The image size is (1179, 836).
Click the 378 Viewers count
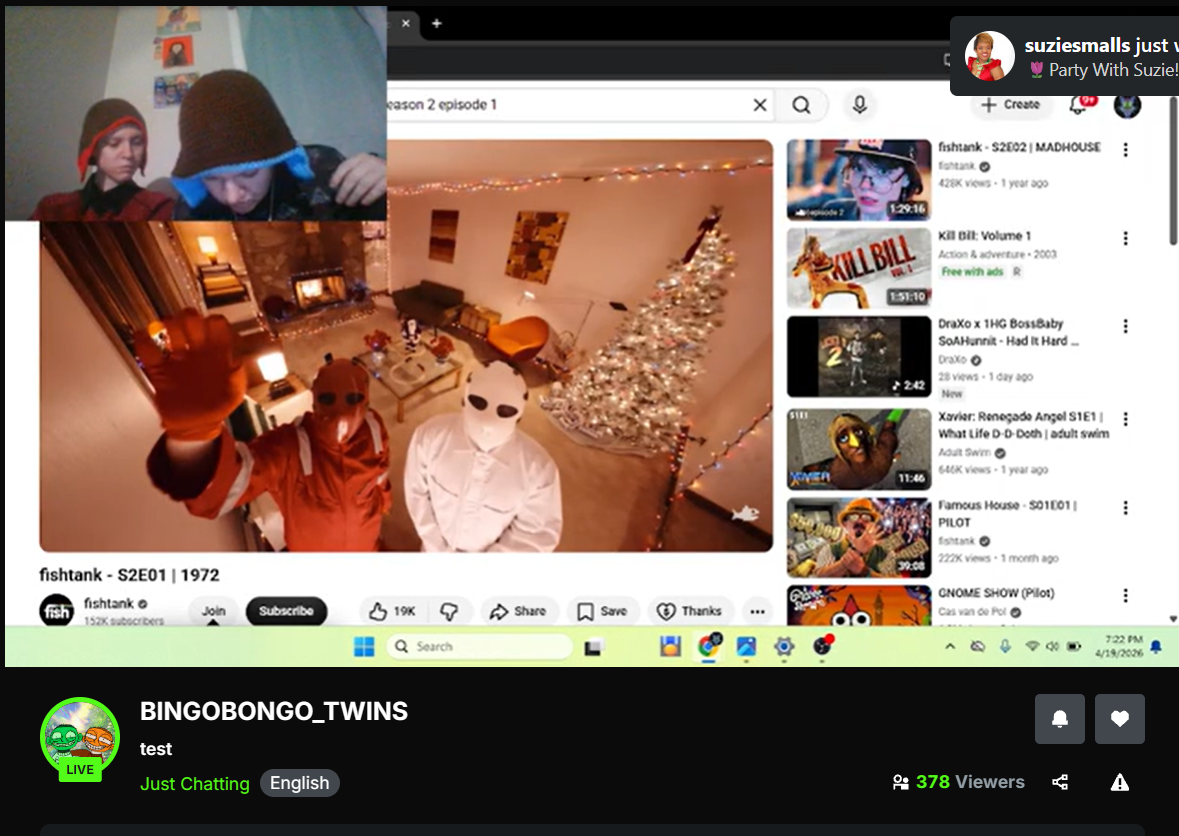coord(958,782)
